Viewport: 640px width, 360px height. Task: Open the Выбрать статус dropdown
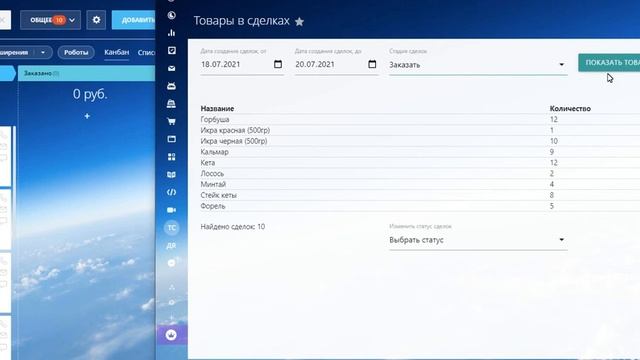pyautogui.click(x=478, y=240)
